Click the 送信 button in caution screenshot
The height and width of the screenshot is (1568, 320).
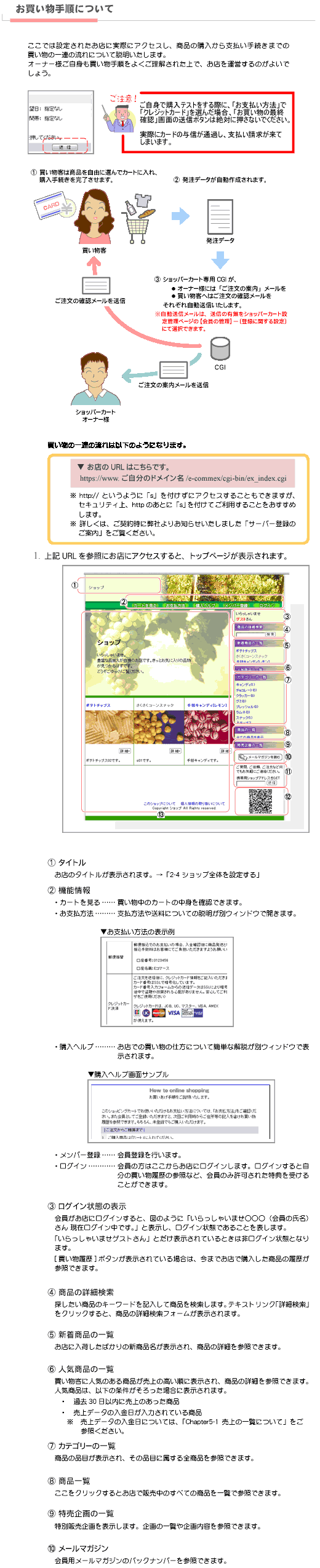point(65,148)
